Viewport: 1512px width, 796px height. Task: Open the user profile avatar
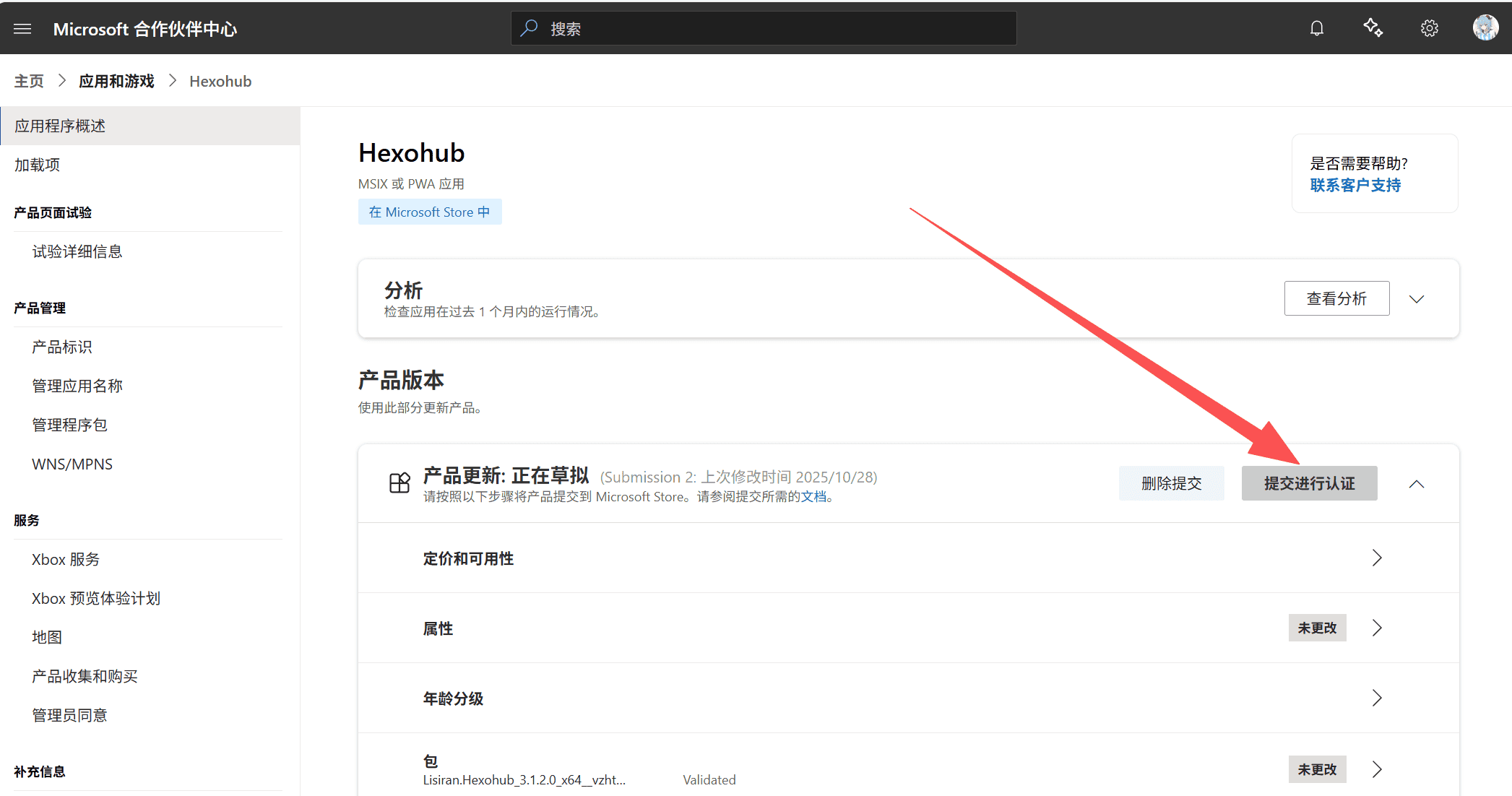coord(1485,28)
